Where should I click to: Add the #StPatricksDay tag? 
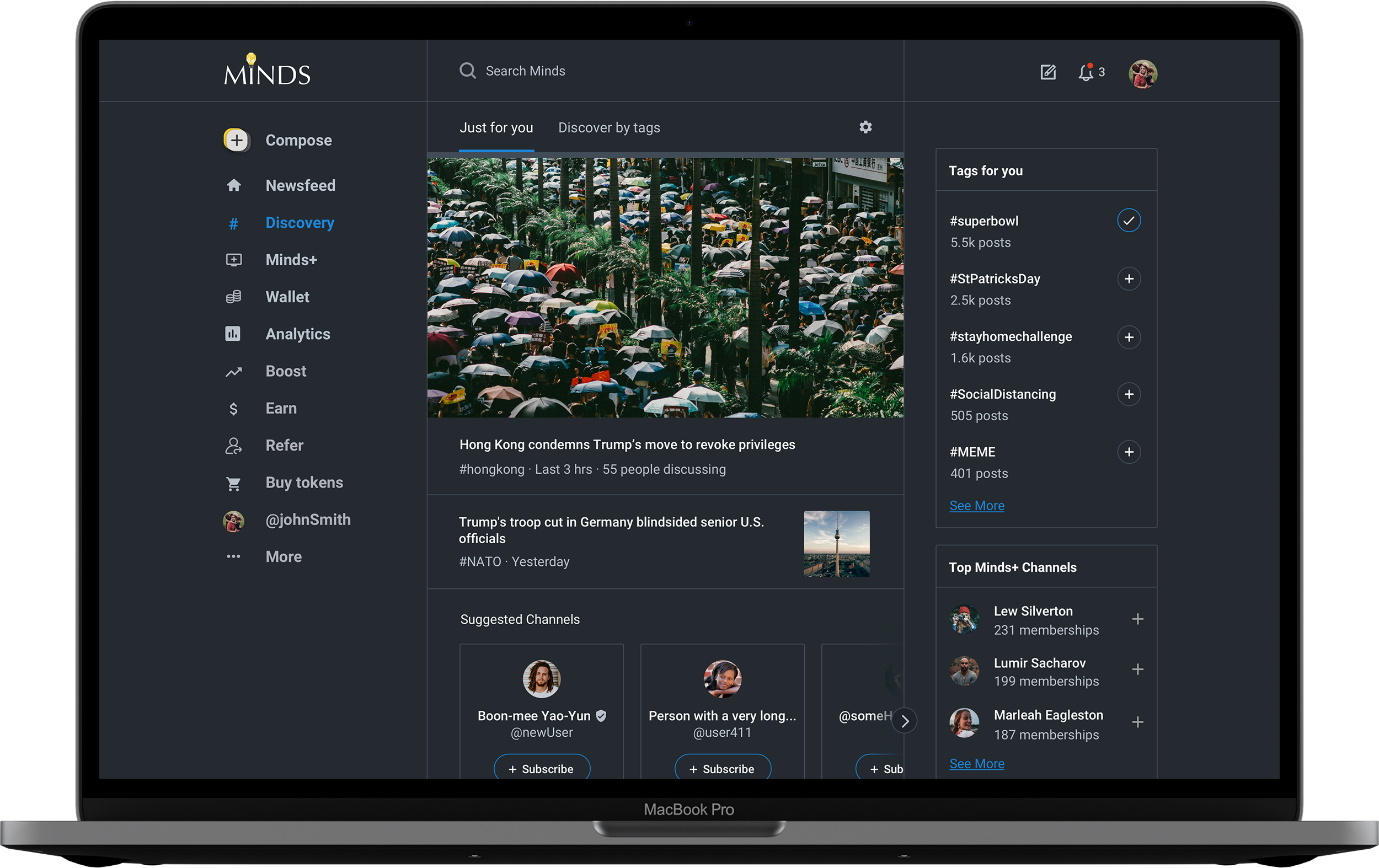pyautogui.click(x=1128, y=279)
